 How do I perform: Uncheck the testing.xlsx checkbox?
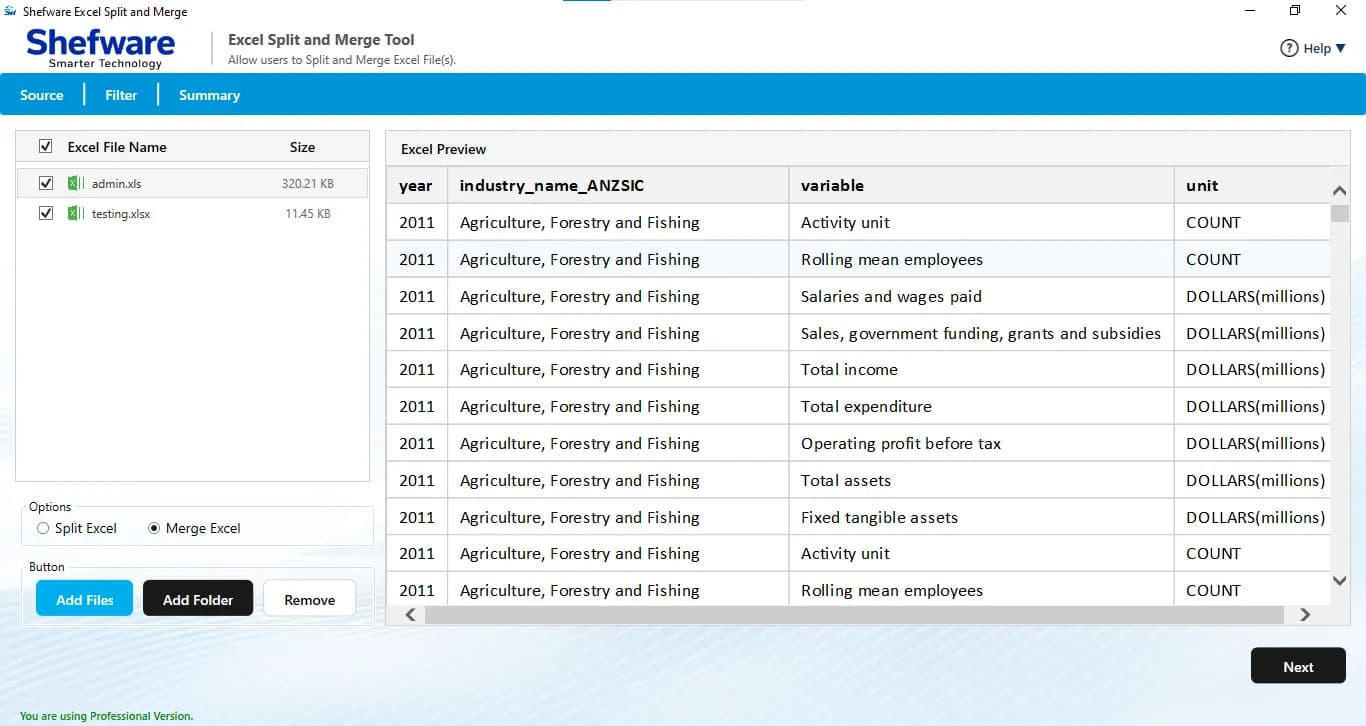[x=45, y=214]
